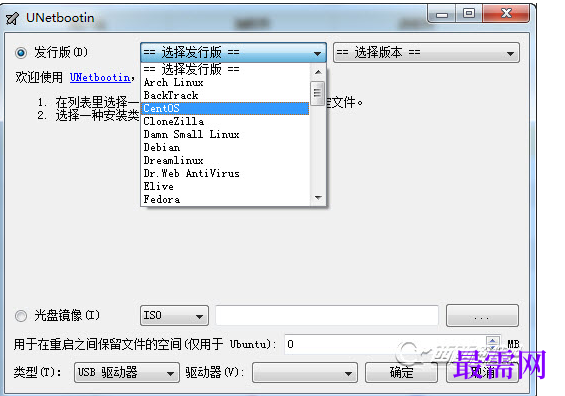This screenshot has height=396, width=565.
Task: Click the 确定 confirm button
Action: [x=401, y=372]
